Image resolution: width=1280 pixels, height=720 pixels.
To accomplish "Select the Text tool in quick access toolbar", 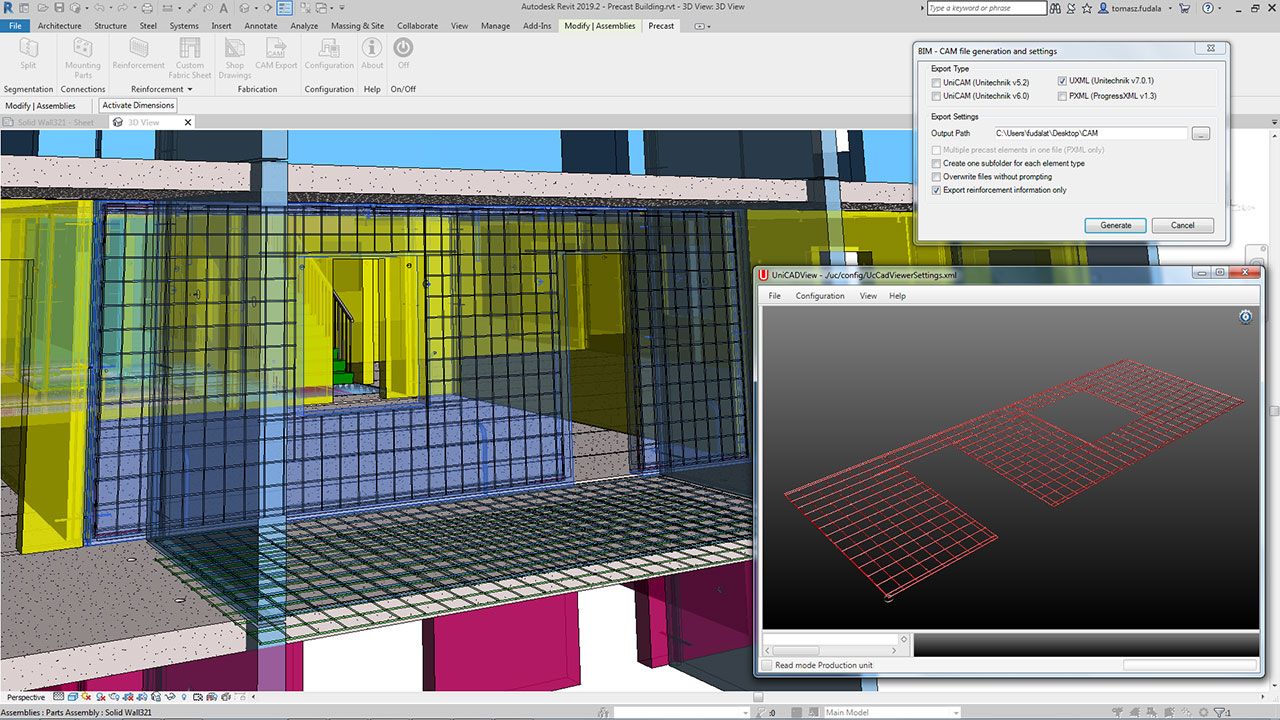I will pos(224,8).
